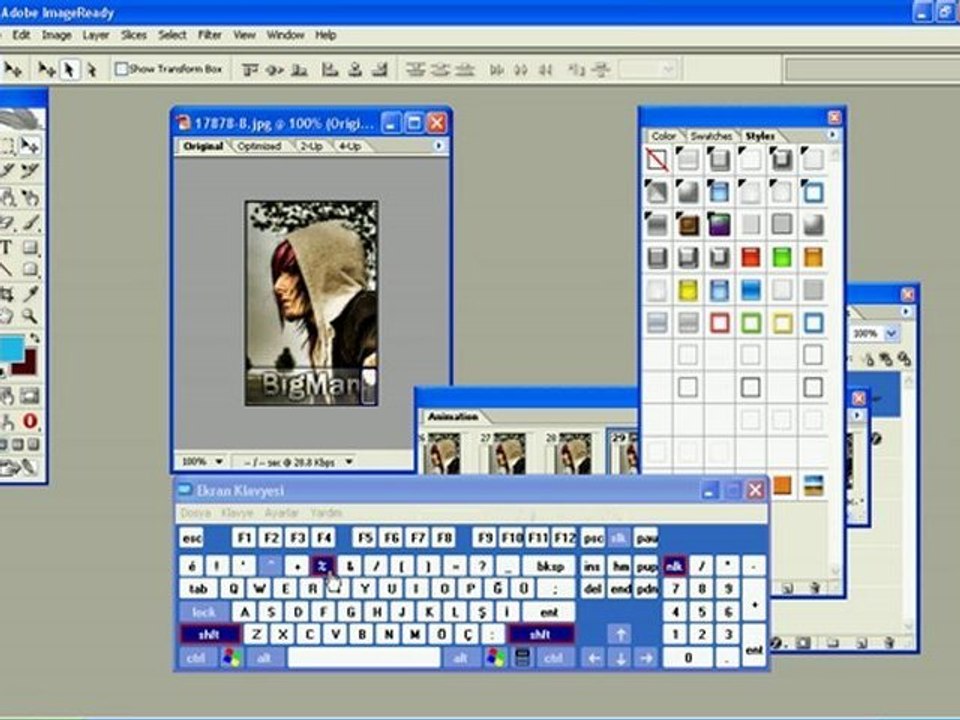Open the Filter menu

click(x=209, y=35)
